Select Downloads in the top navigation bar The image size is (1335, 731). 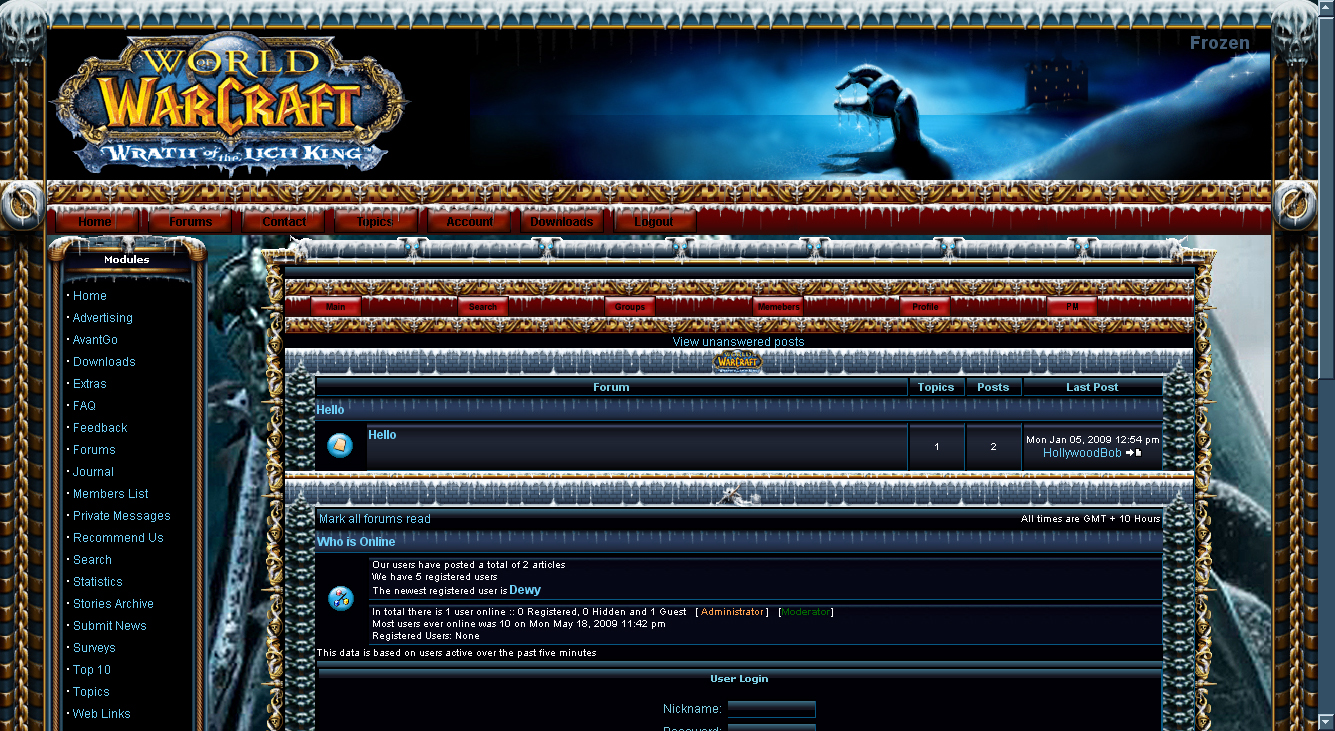pyautogui.click(x=561, y=222)
